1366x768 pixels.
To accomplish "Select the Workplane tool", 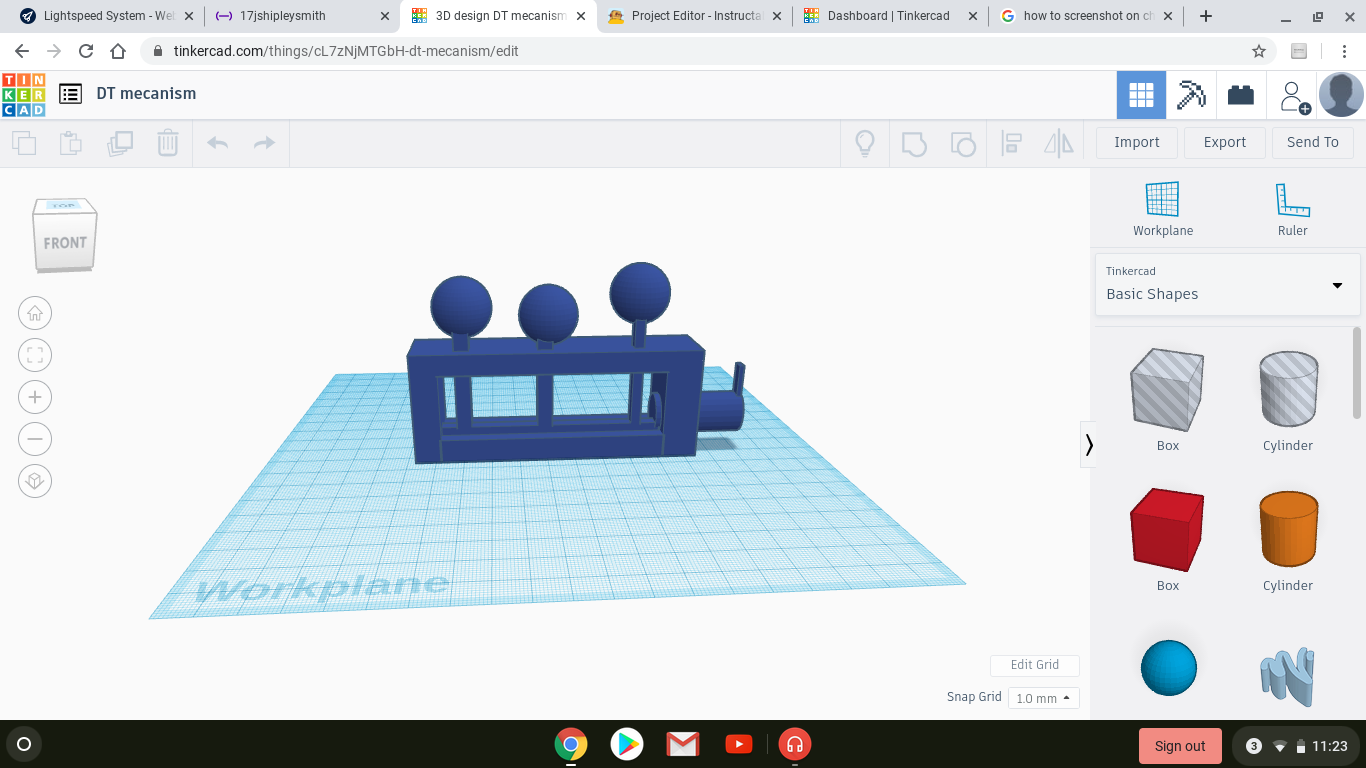I will click(1163, 209).
